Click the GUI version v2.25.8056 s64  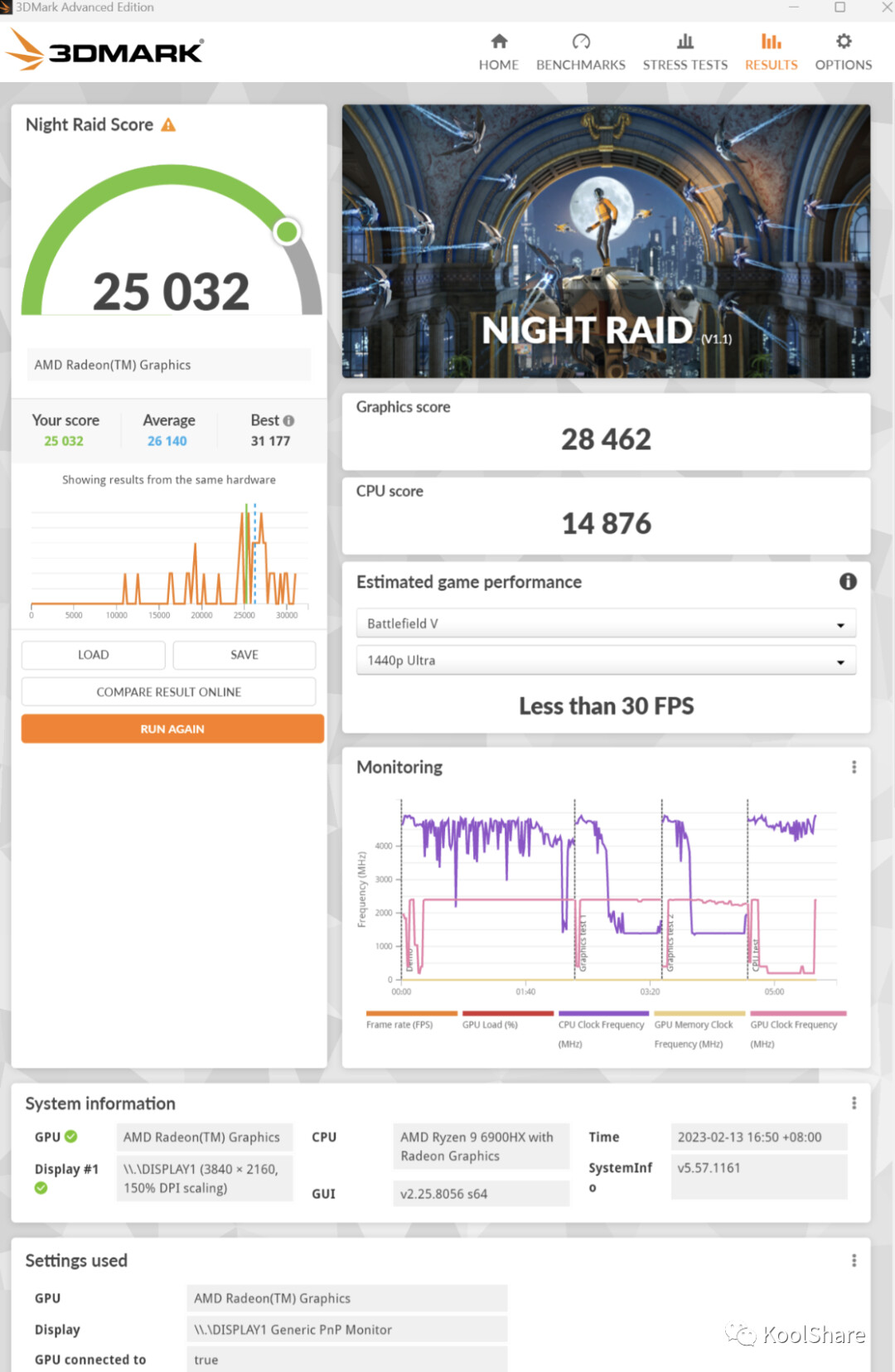coord(481,1194)
